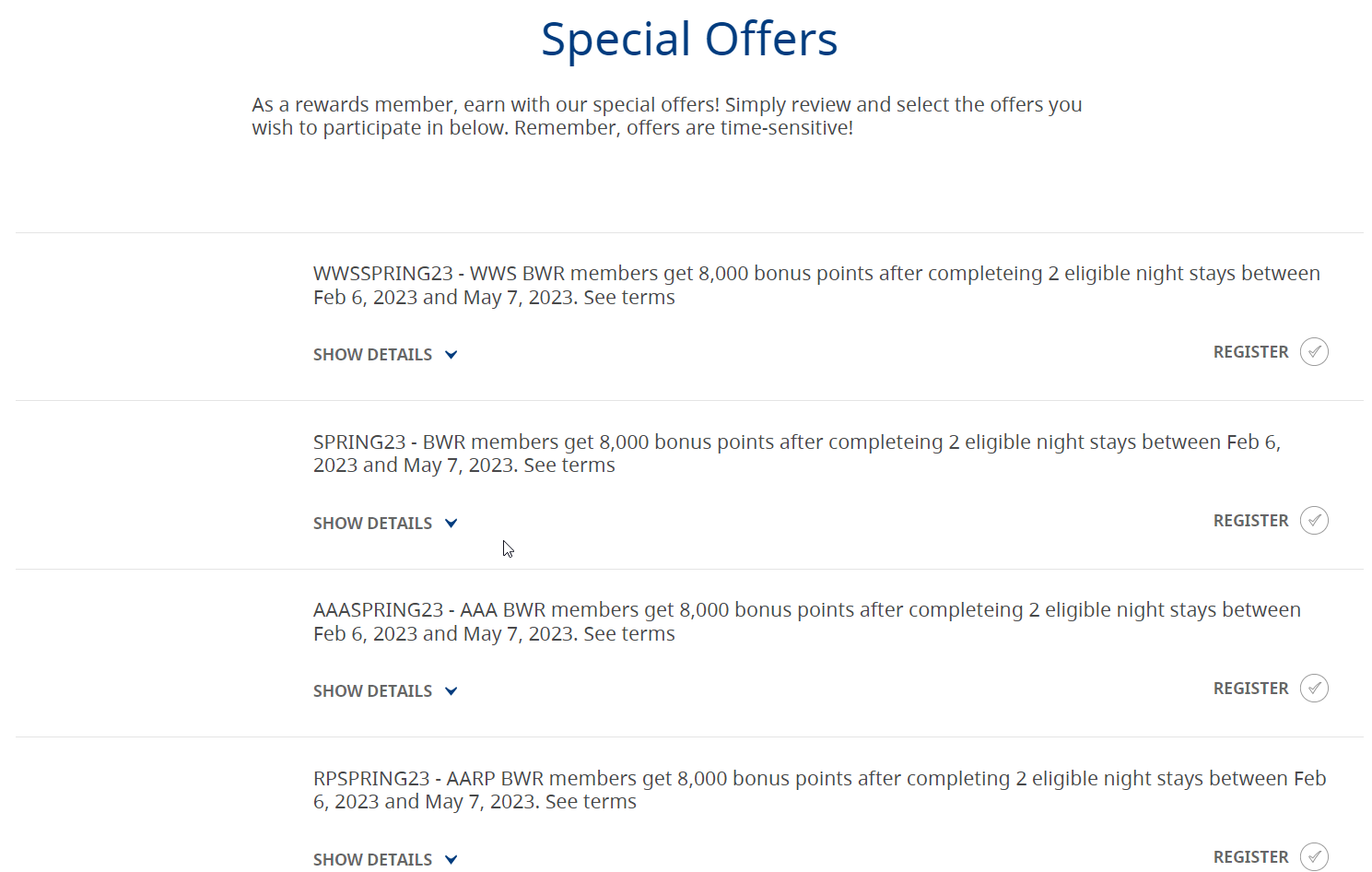
Task: Click the check icon next to AAASPRING23 REGISTER
Action: click(x=1315, y=688)
